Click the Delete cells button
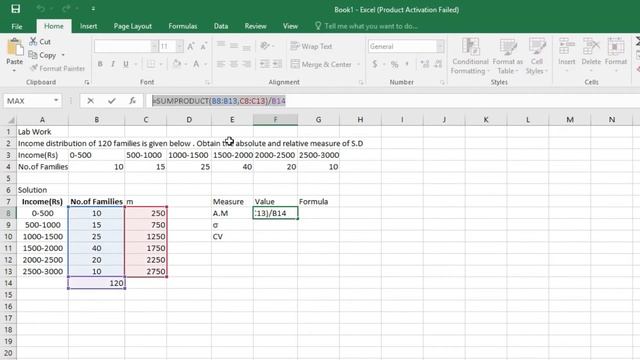The image size is (640, 360). [591, 55]
